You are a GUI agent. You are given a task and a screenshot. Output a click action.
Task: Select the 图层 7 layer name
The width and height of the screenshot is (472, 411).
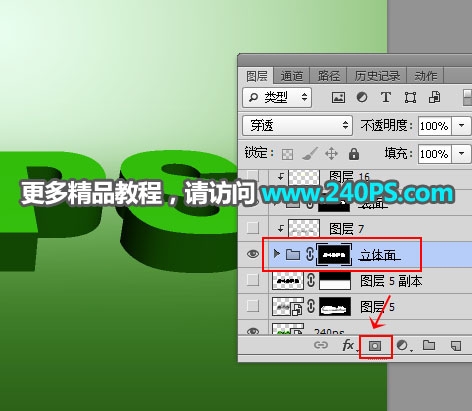(x=346, y=229)
